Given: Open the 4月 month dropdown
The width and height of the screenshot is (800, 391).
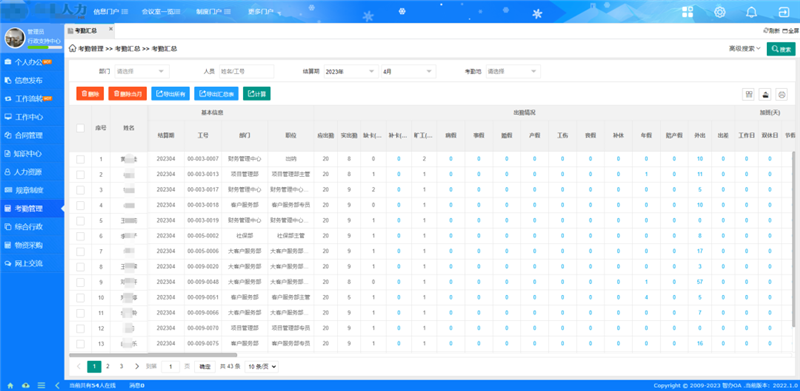Looking at the screenshot, I should click(x=409, y=71).
